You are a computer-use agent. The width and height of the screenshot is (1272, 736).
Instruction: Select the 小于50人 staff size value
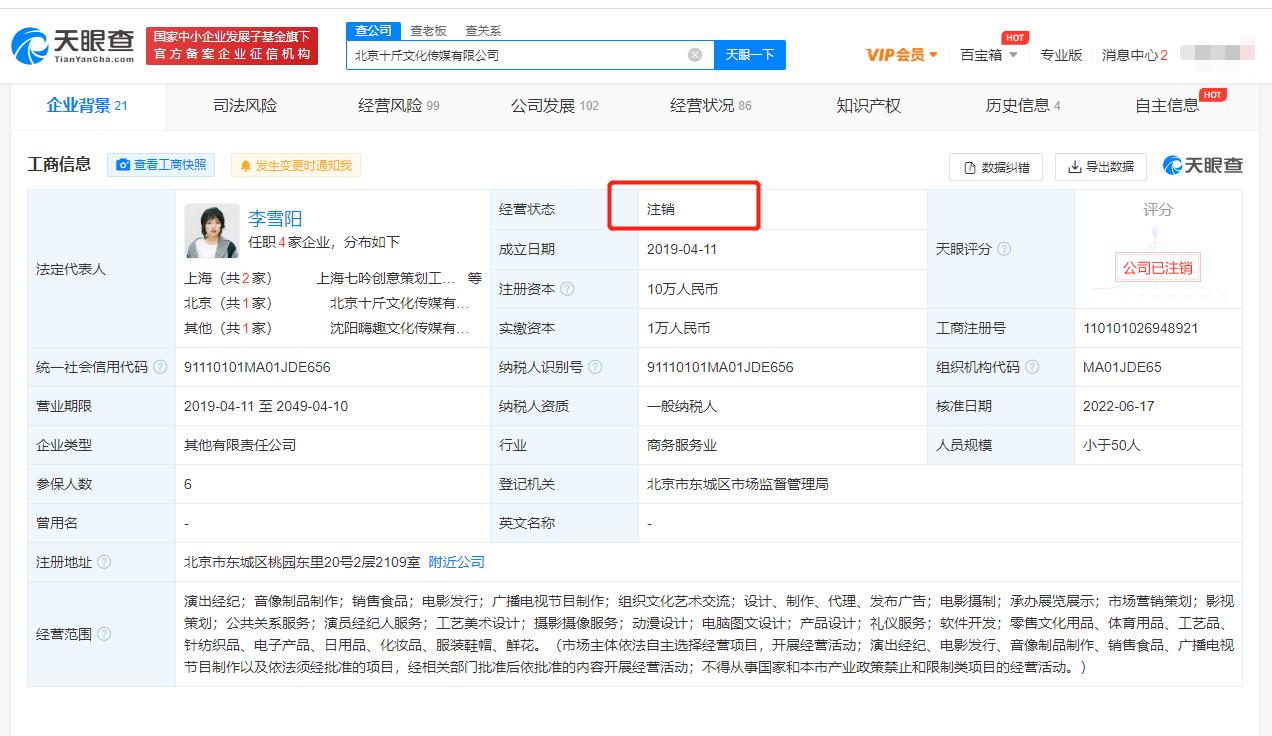click(1112, 445)
